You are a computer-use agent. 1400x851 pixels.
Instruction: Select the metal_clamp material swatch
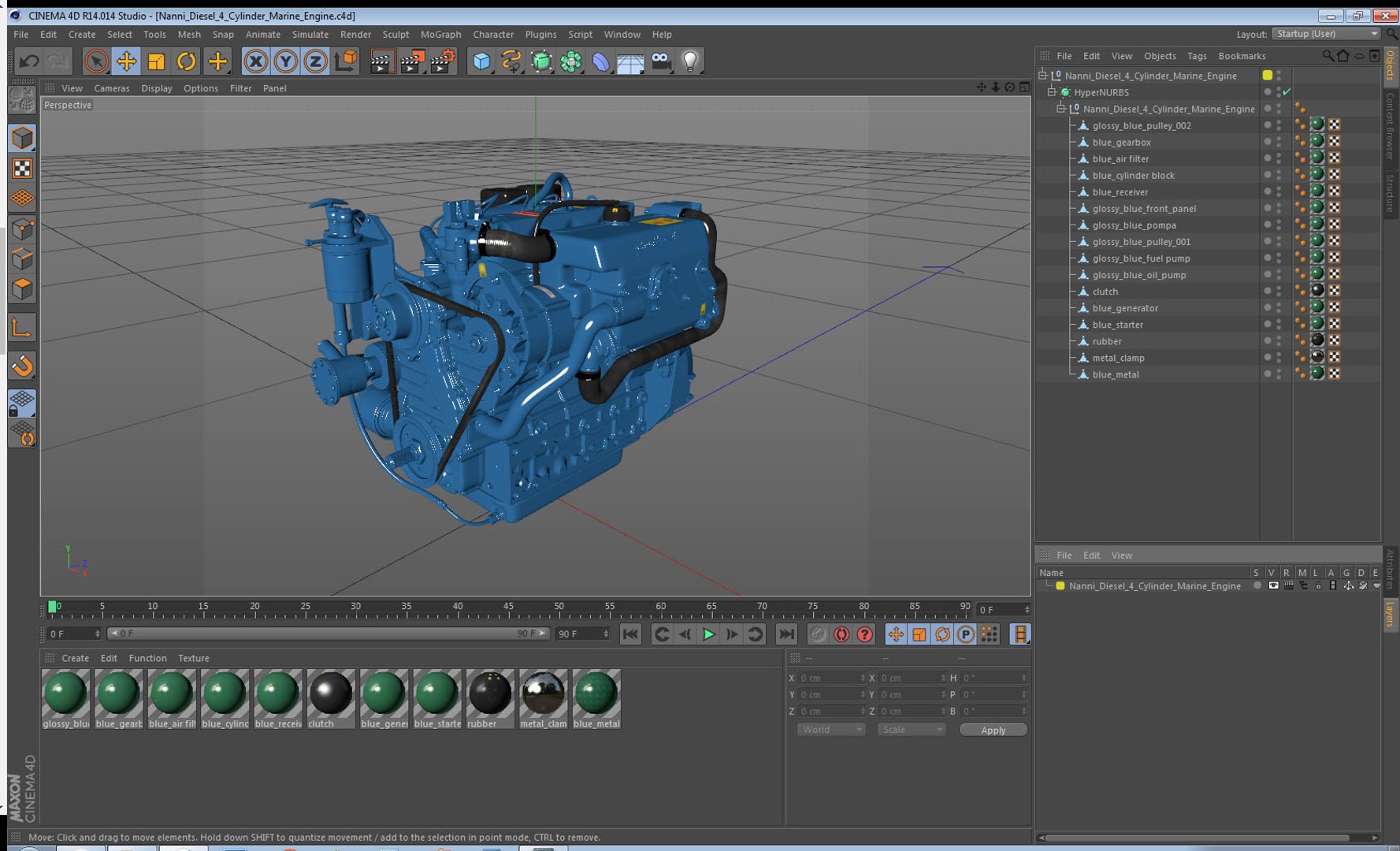click(543, 693)
